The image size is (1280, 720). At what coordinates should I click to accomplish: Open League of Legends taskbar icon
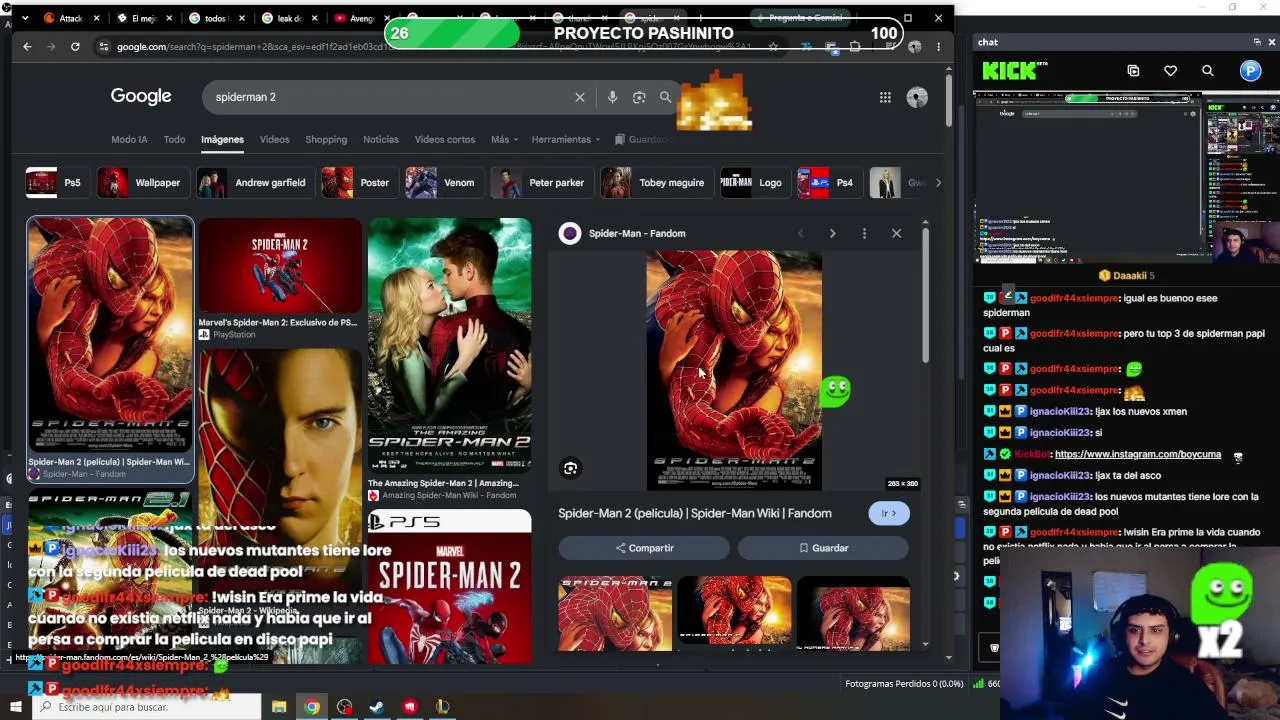442,707
